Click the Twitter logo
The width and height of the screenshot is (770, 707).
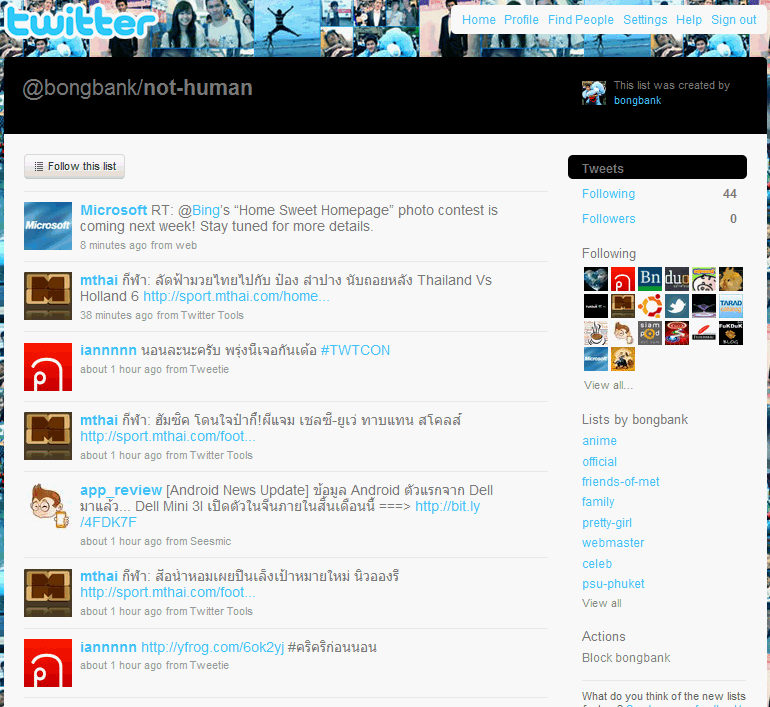82,22
